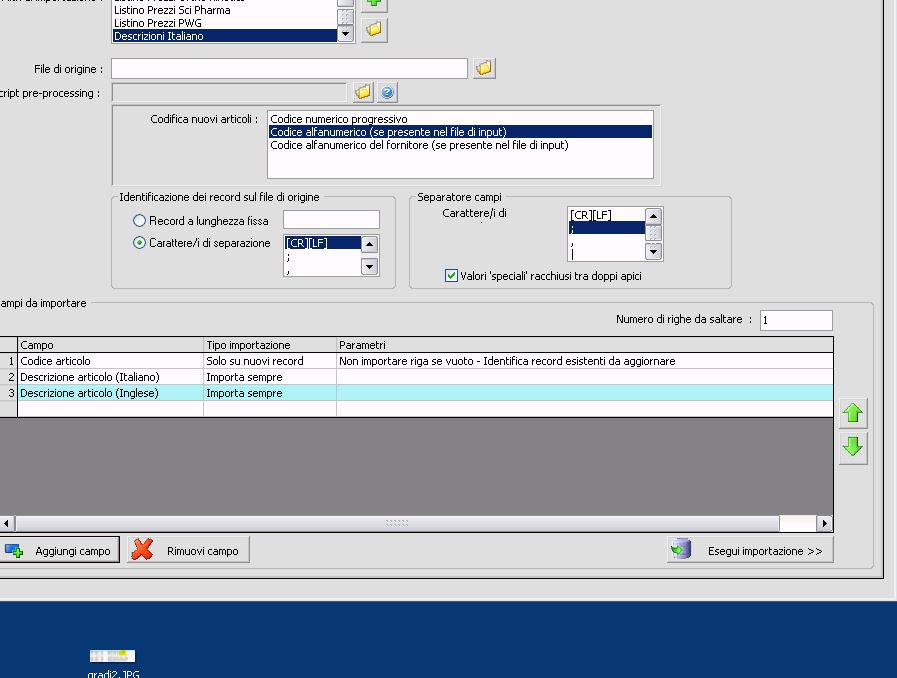Open help icon beside script pre-processing
Viewport: 897px width, 678px height.
tap(387, 92)
